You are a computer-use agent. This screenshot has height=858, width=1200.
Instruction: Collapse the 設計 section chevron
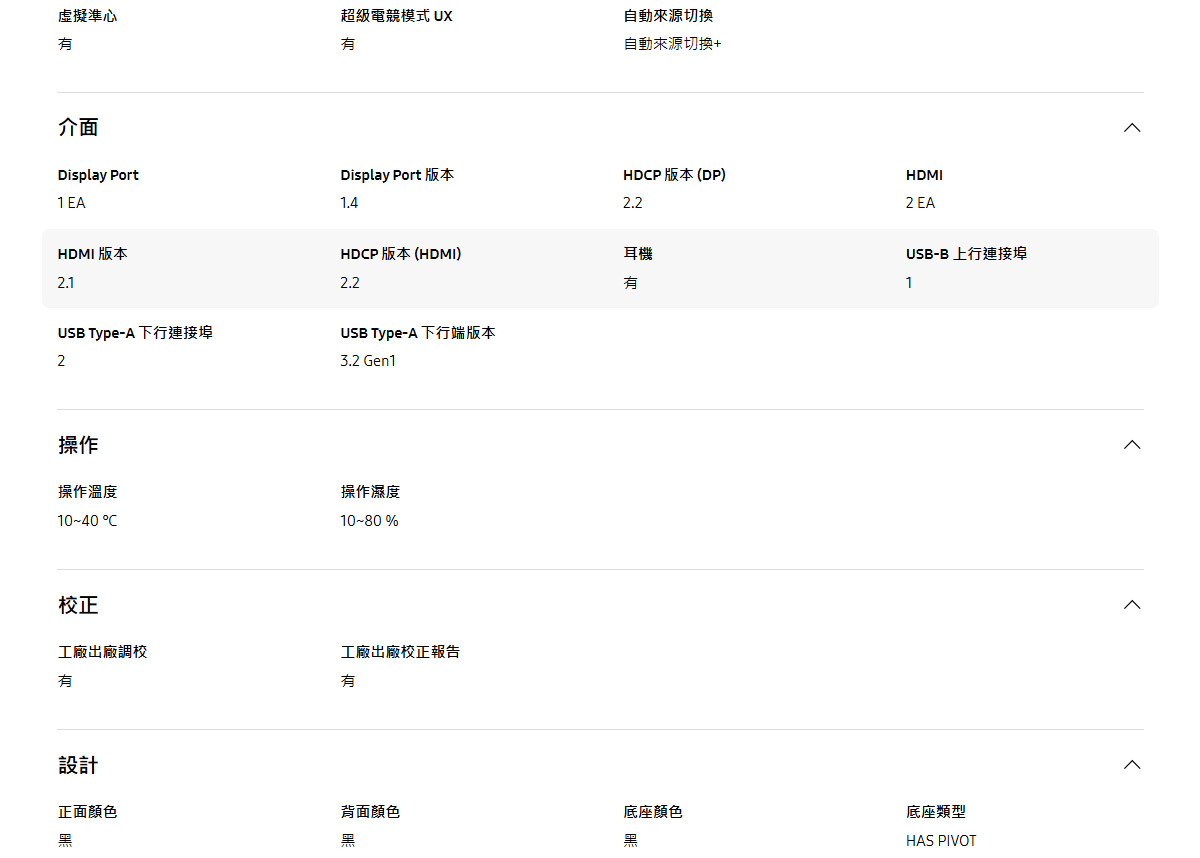point(1131,764)
